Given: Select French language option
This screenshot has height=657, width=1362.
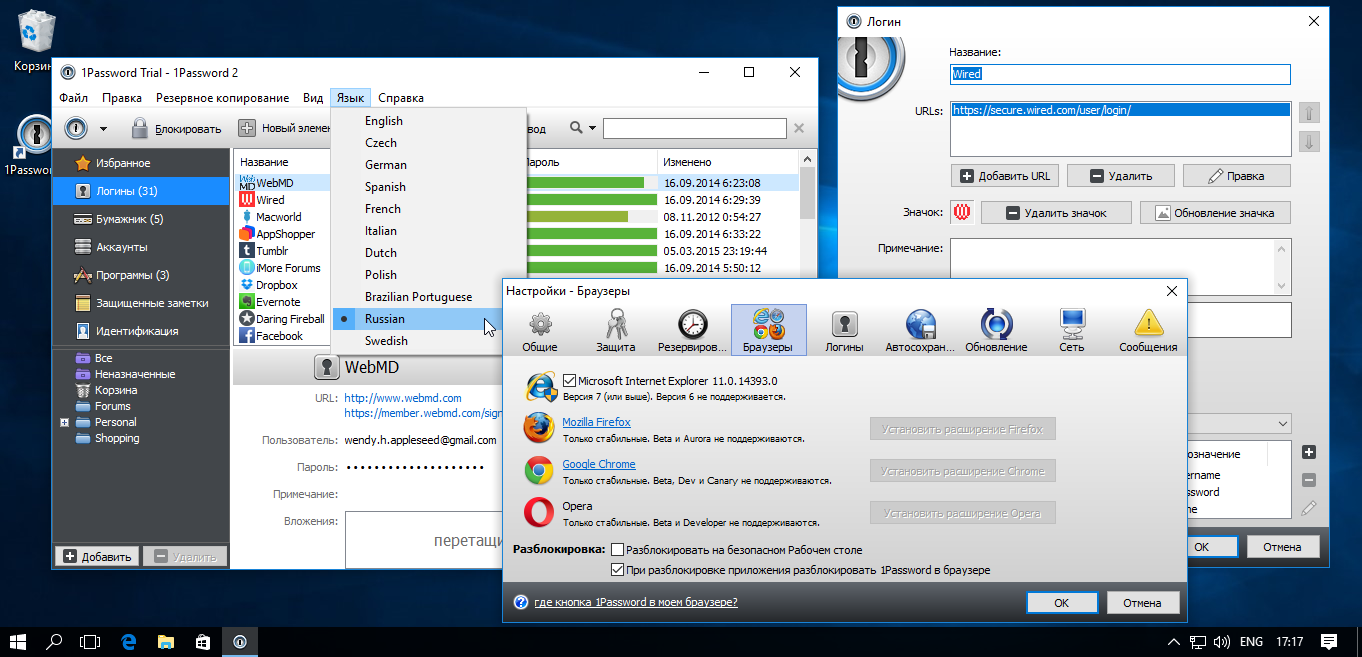Looking at the screenshot, I should [428, 209].
